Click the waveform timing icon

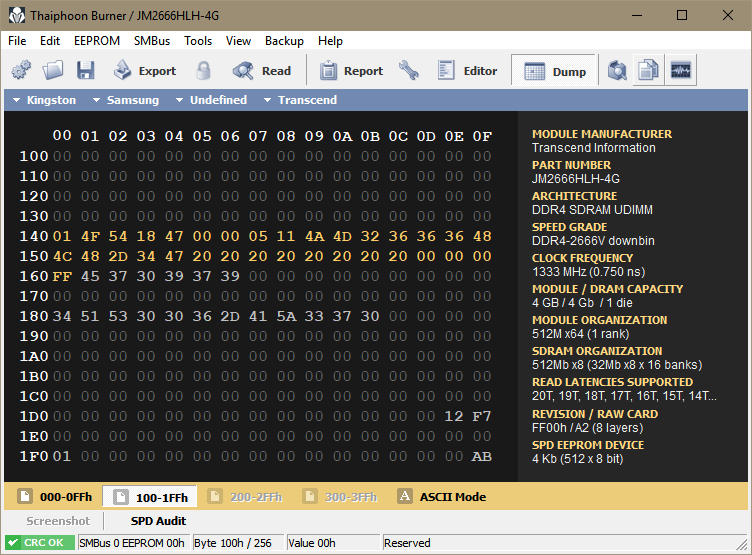pyautogui.click(x=681, y=71)
